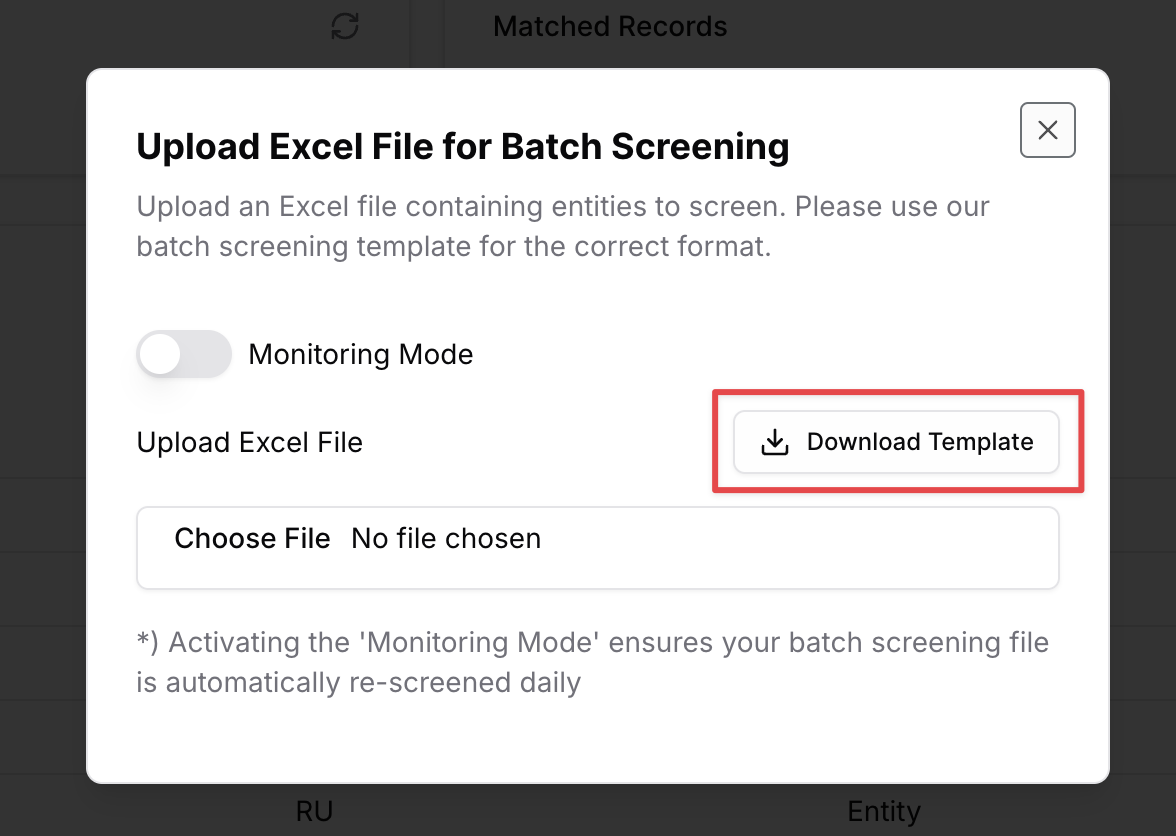
Task: Click empty area of the file input box
Action: tap(795, 548)
